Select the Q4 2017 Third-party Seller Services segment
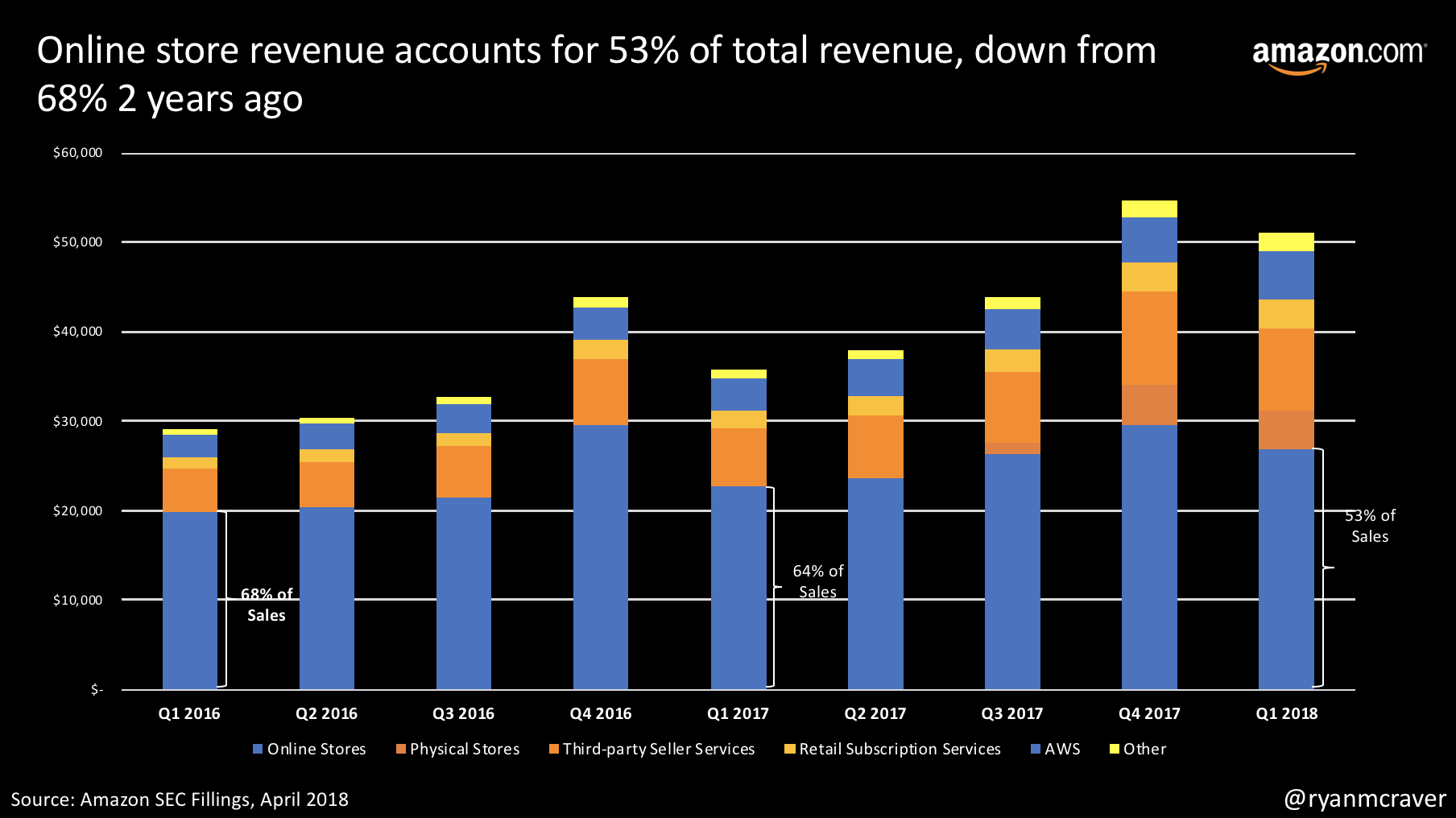Screen dimensions: 1456x818 (1149, 338)
